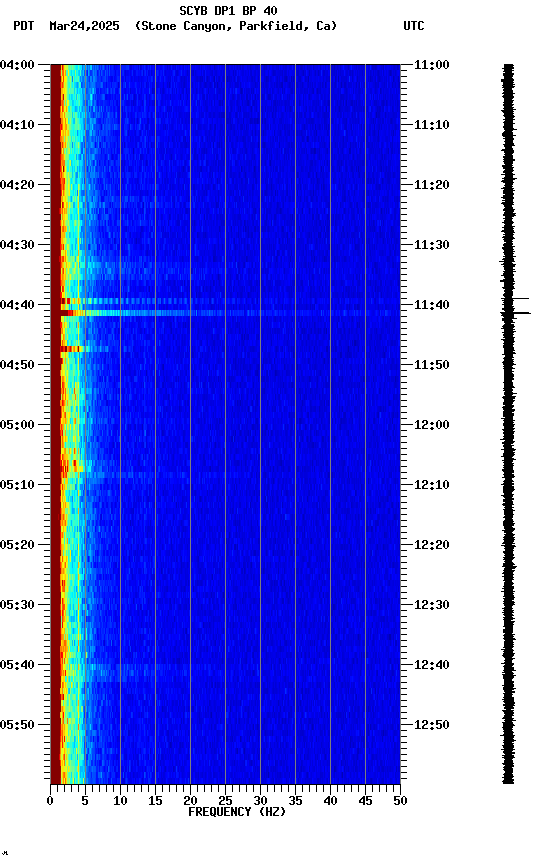Click the 05:50 PDT time label
The width and height of the screenshot is (552, 864).
(17, 725)
